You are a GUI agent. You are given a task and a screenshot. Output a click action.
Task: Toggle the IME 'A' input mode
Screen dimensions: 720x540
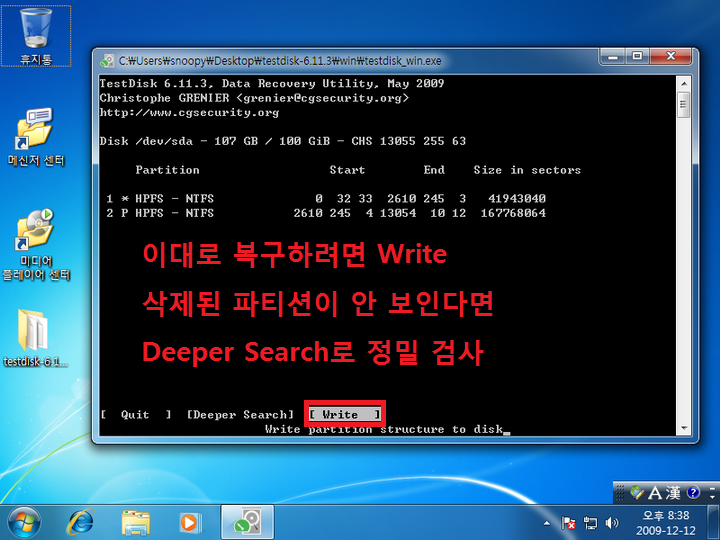click(655, 493)
